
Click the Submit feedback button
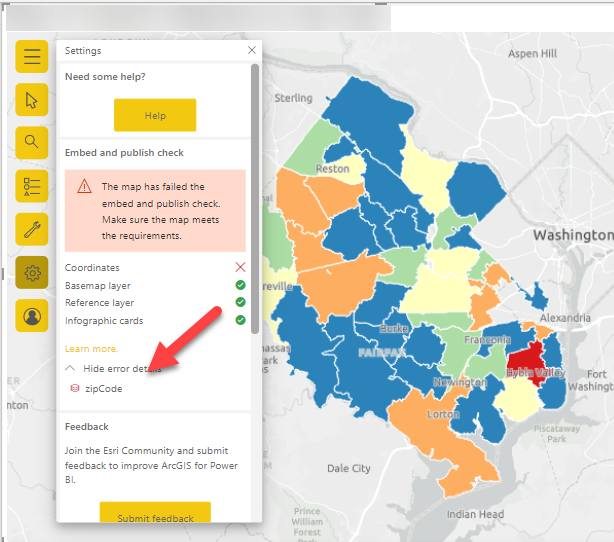[x=155, y=513]
